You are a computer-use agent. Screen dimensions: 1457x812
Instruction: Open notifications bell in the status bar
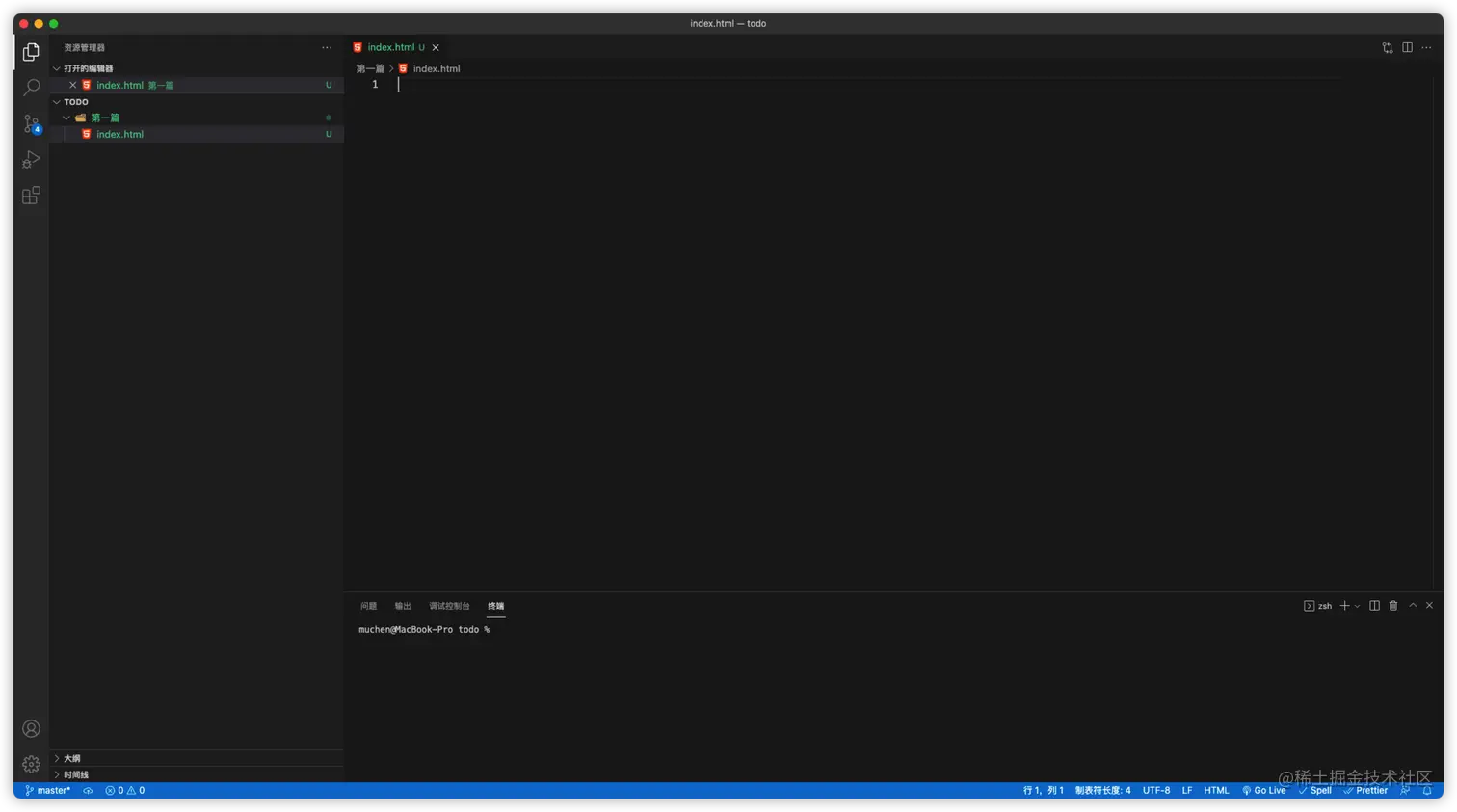[1427, 791]
